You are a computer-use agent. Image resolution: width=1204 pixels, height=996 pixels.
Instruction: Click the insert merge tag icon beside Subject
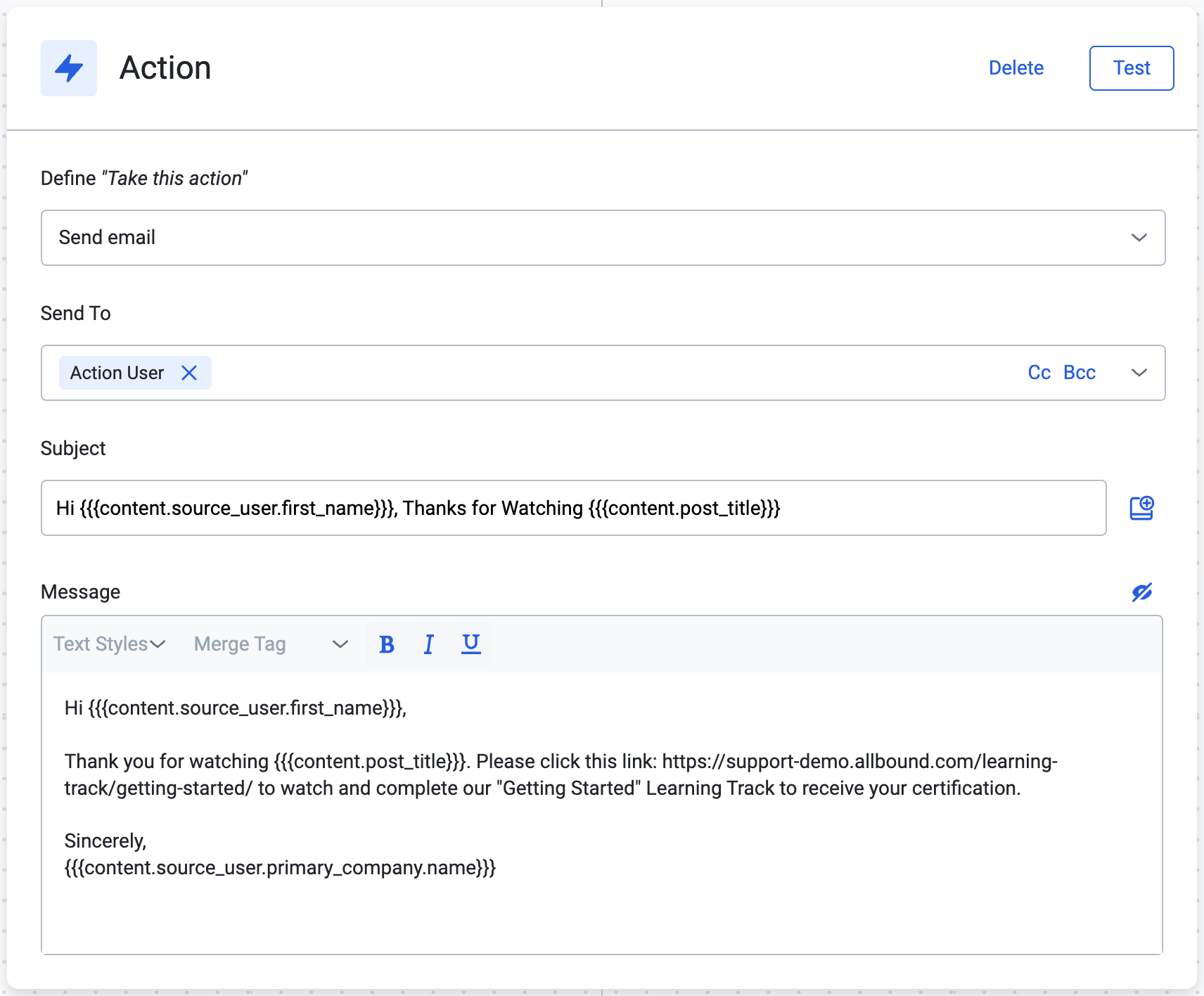(1141, 508)
